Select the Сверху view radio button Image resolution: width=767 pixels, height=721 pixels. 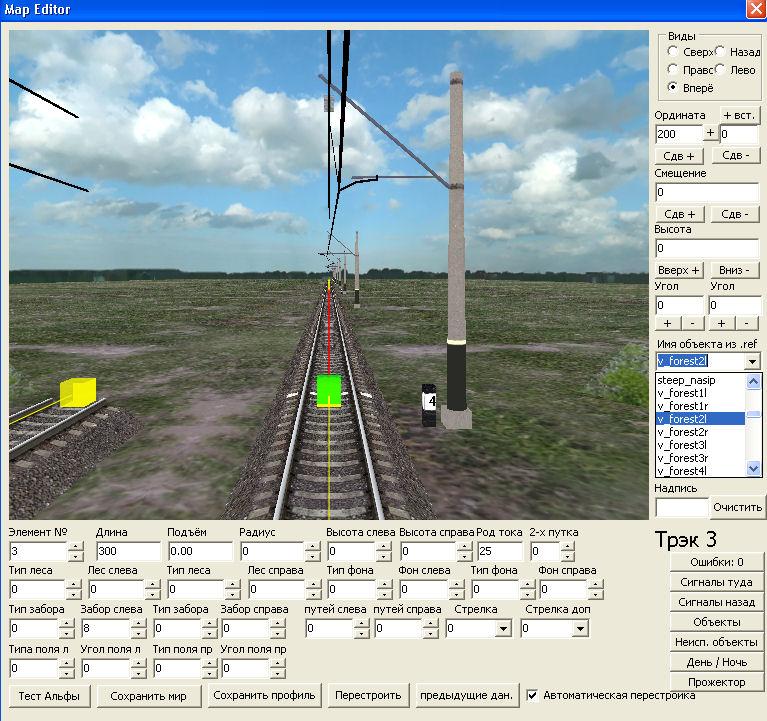[672, 51]
